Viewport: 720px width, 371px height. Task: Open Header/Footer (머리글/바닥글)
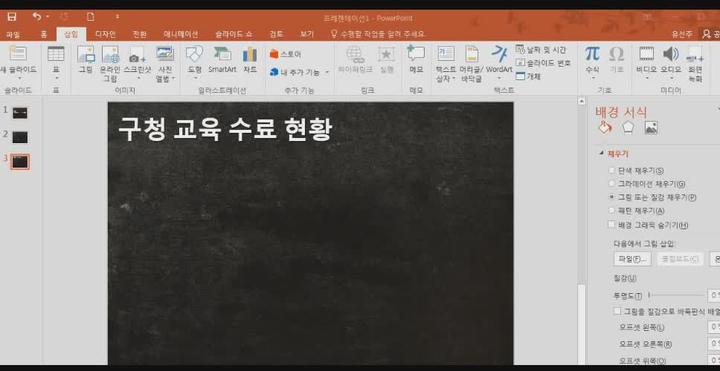point(472,54)
